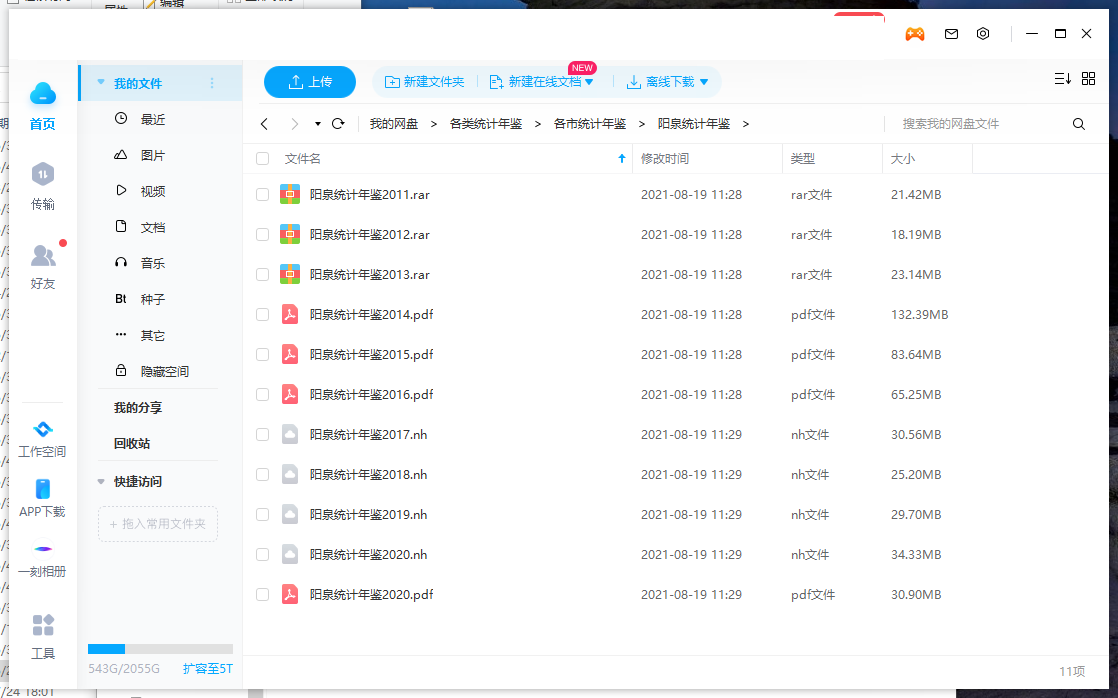Toggle the select-all checkbox in header
Image resolution: width=1118 pixels, height=698 pixels.
pos(262,158)
